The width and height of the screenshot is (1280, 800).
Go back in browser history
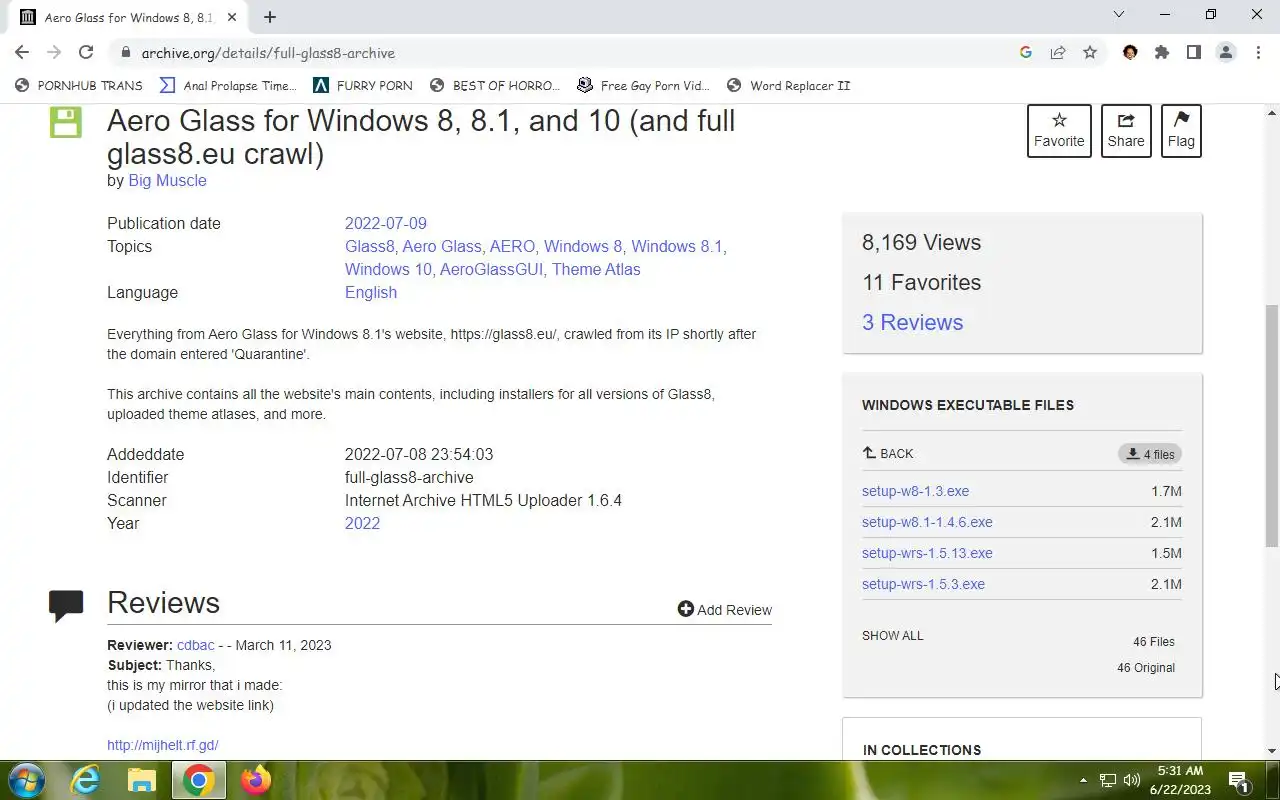tap(22, 53)
